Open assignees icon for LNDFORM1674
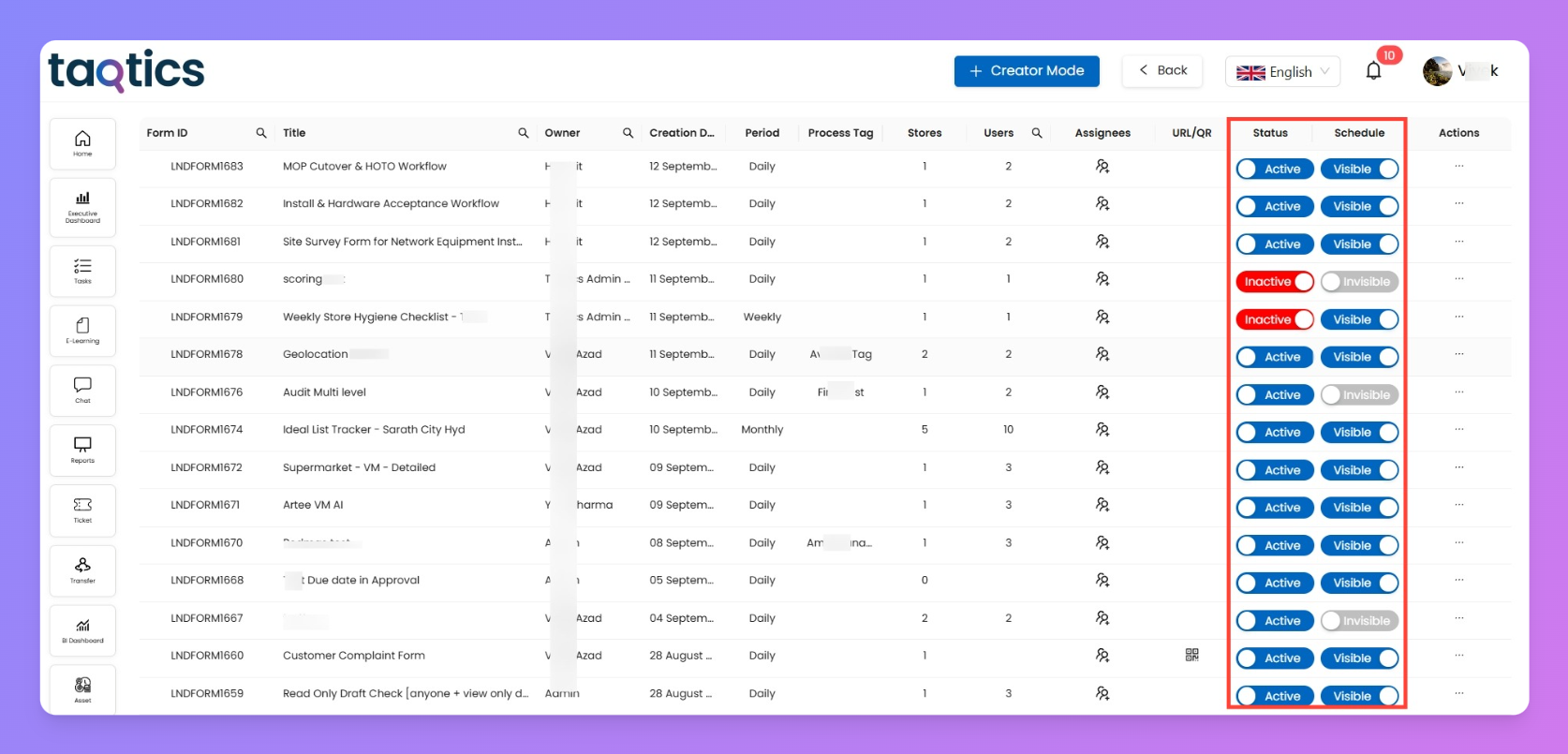Screen dimensions: 1568x754 click(x=1102, y=430)
